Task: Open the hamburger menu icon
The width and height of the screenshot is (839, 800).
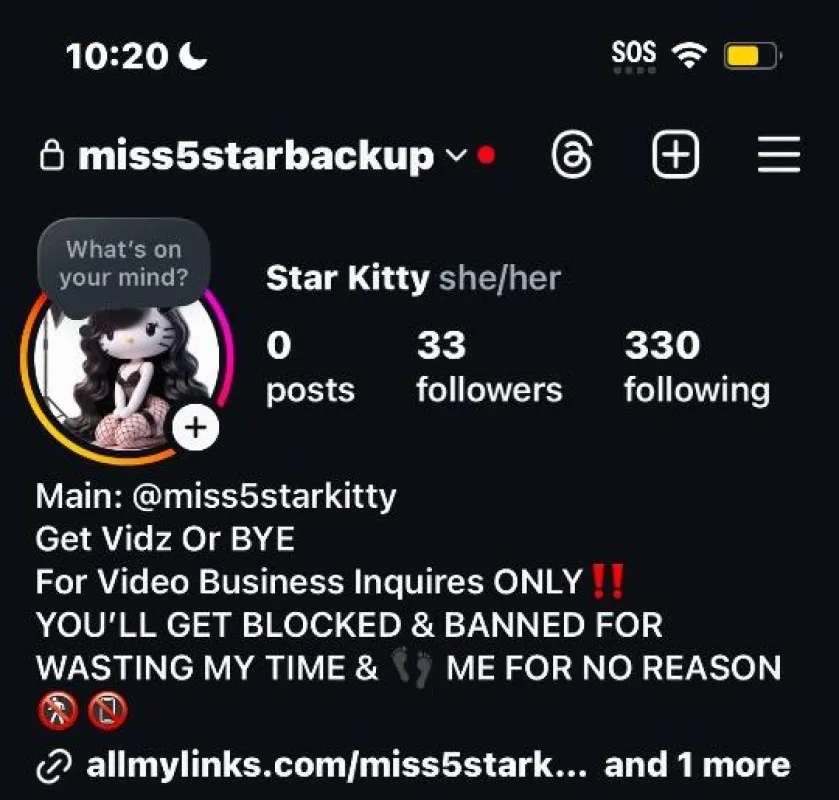Action: tap(779, 155)
